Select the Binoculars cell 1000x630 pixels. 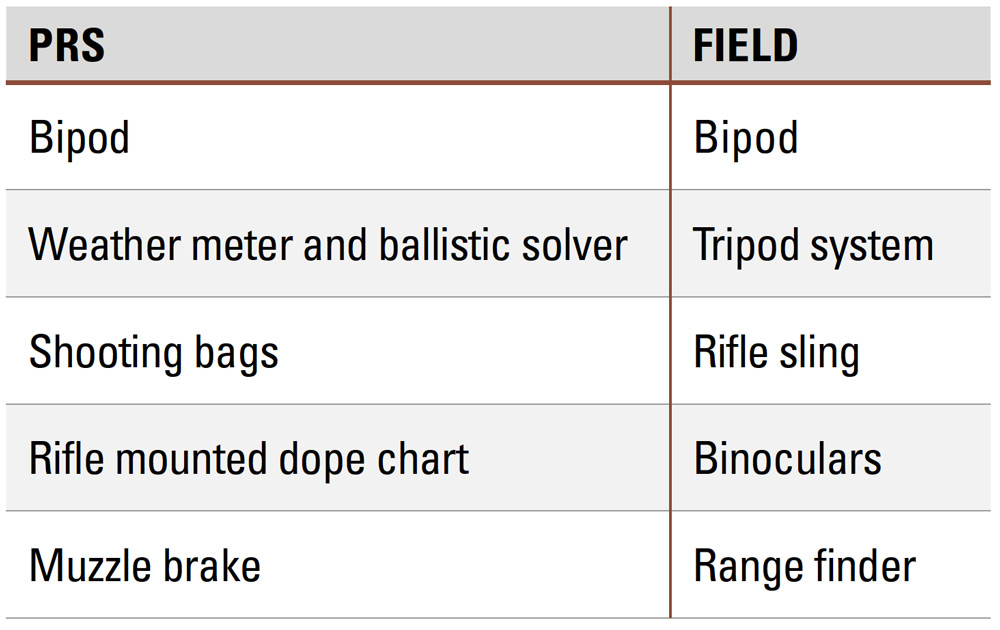point(831,458)
